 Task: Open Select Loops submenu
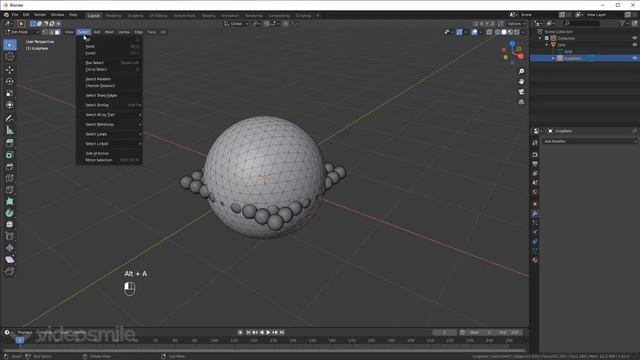coord(109,134)
